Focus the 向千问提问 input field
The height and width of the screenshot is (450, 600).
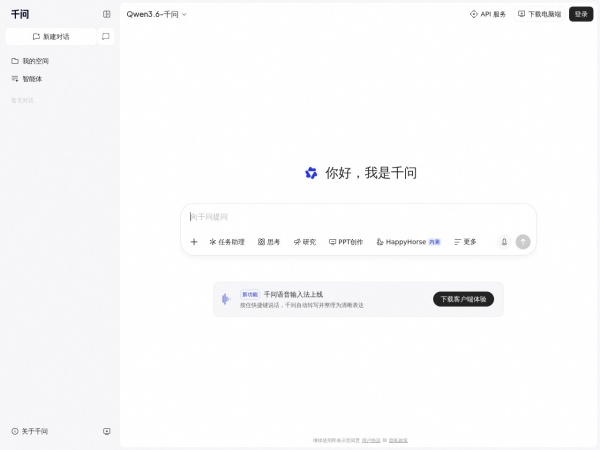tap(358, 217)
